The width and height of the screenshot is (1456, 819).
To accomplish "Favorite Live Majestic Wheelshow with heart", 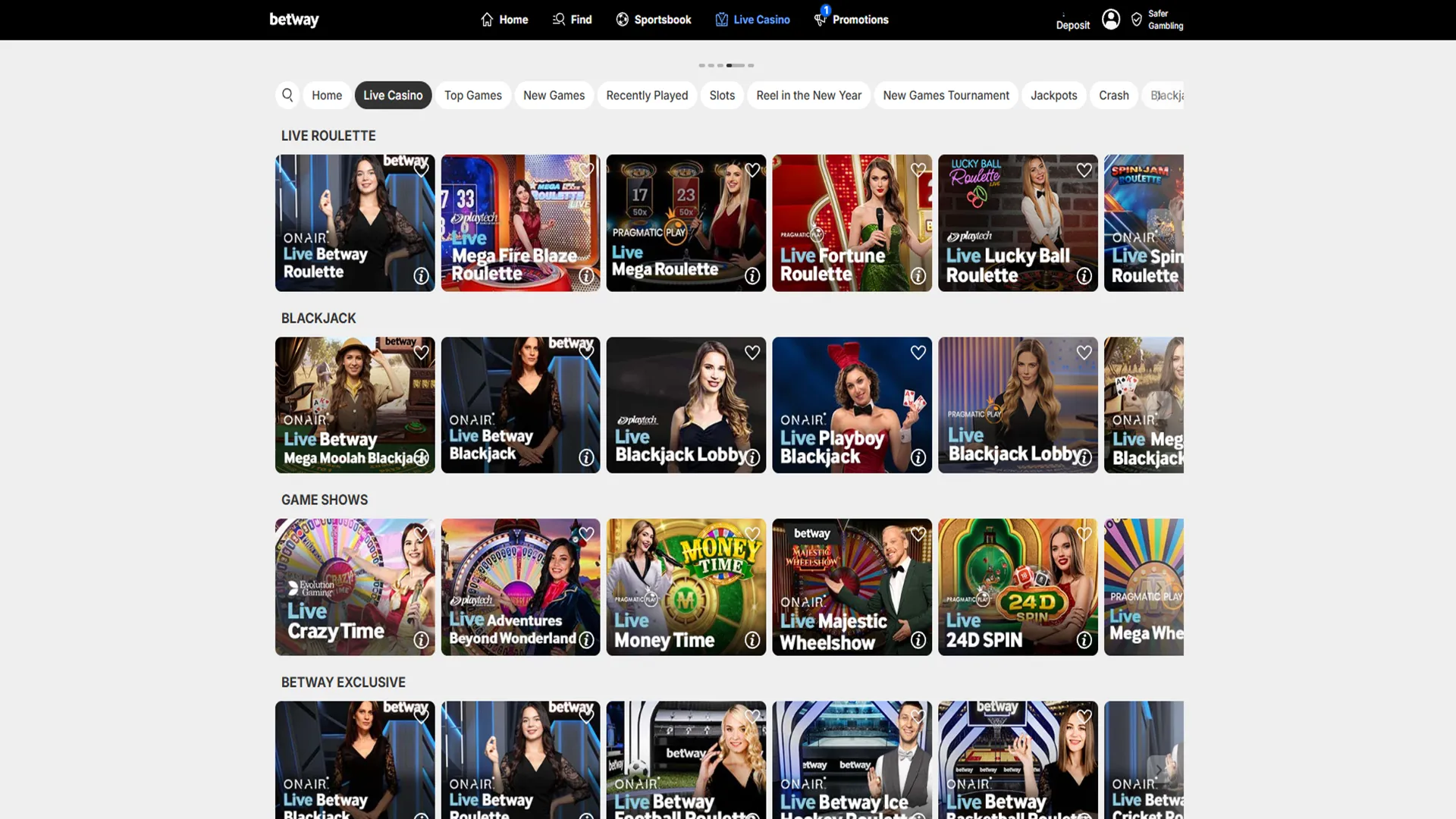I will (918, 535).
